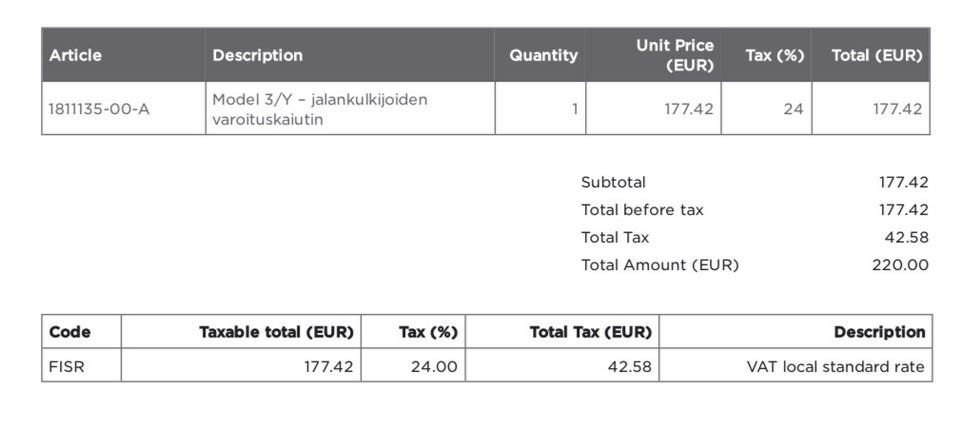Click the 42.58 value under Total Tax (EUR)
The image size is (960, 446).
[630, 367]
